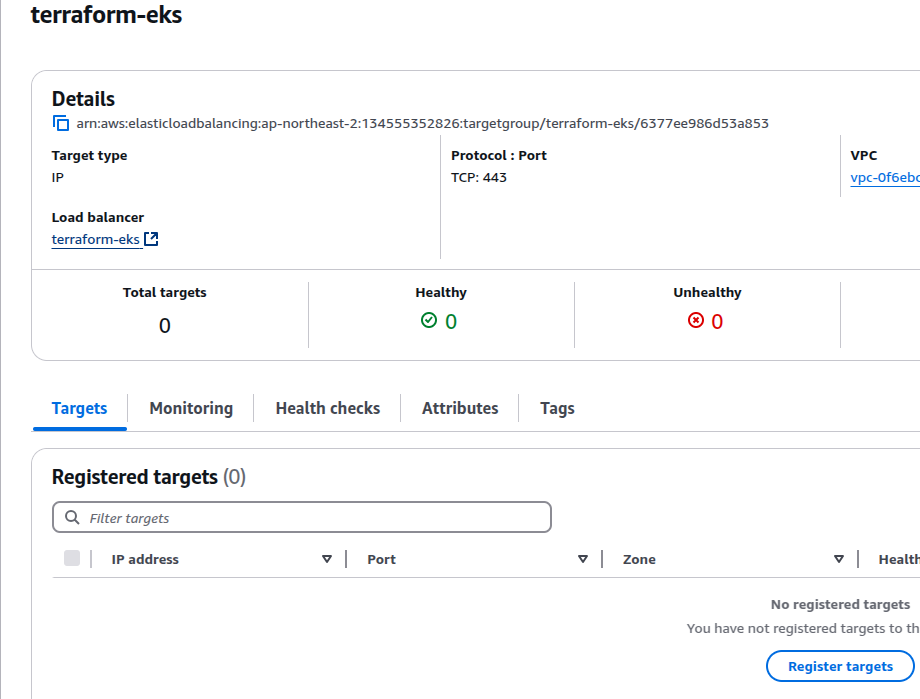Click the Target type IP value

(x=58, y=177)
